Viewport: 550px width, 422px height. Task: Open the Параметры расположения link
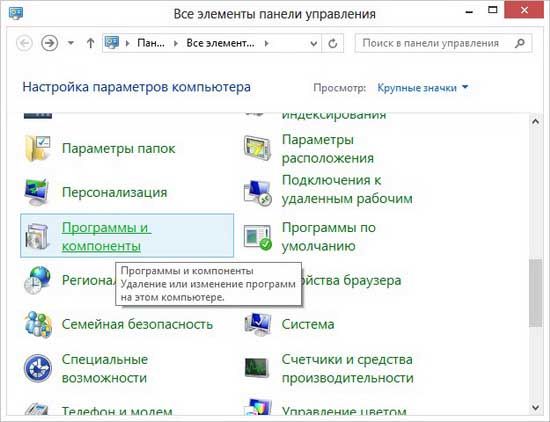click(x=328, y=149)
